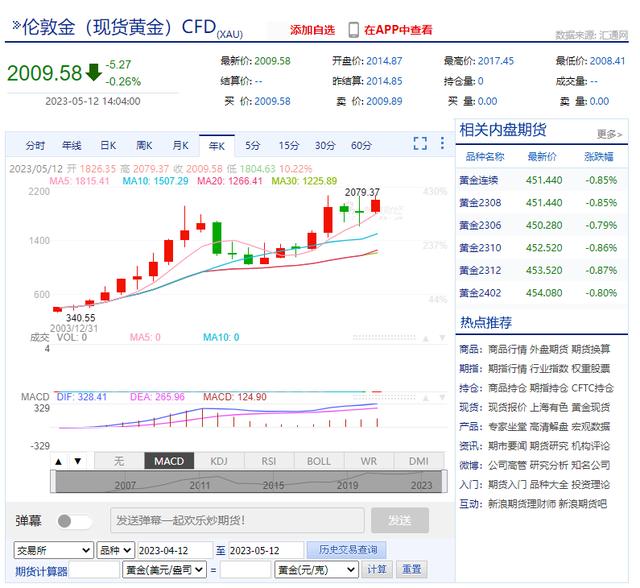Switch to the 日K chart tab
The width and height of the screenshot is (640, 588).
pyautogui.click(x=107, y=145)
